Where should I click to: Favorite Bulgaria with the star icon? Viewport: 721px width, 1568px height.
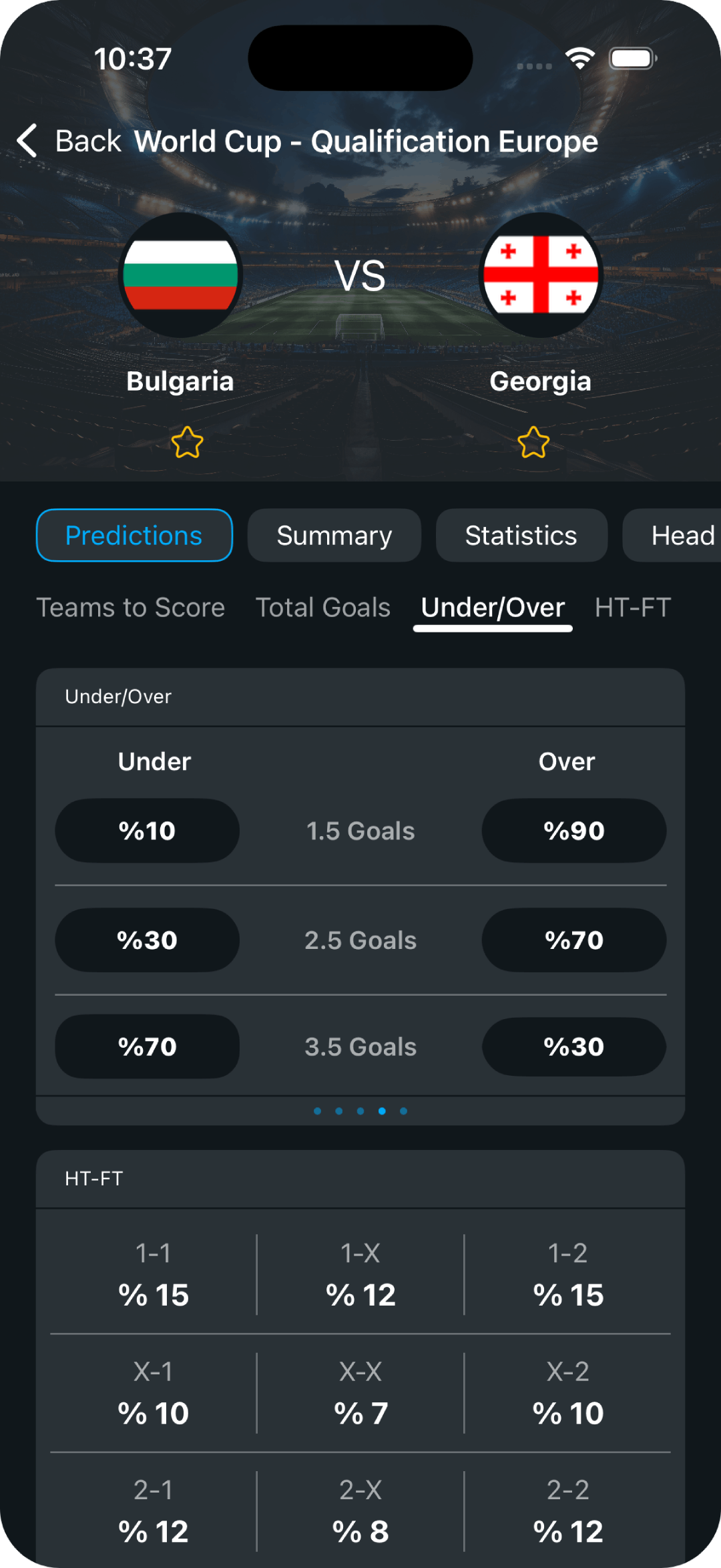tap(187, 442)
